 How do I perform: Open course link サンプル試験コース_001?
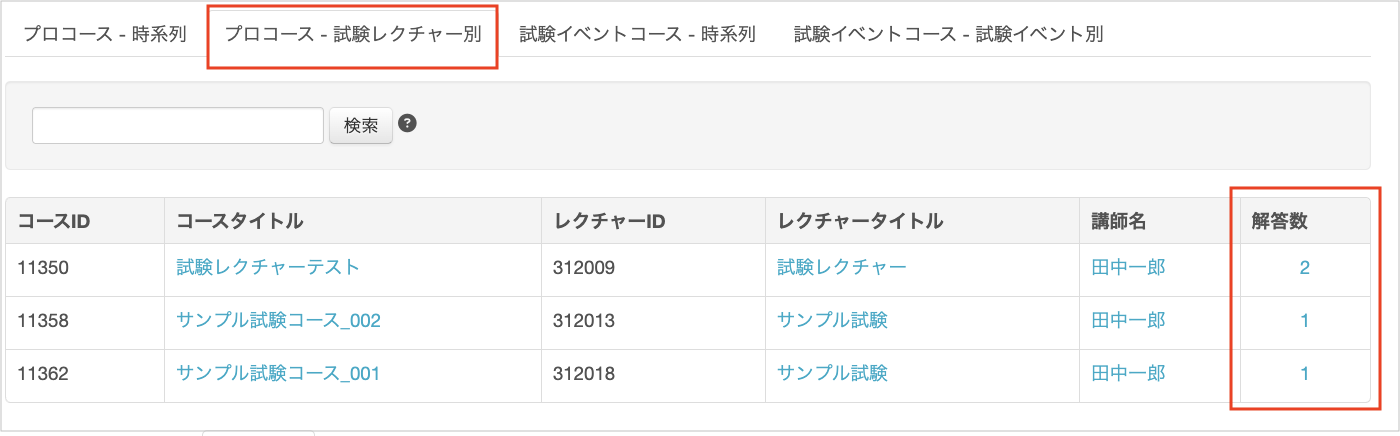(278, 374)
